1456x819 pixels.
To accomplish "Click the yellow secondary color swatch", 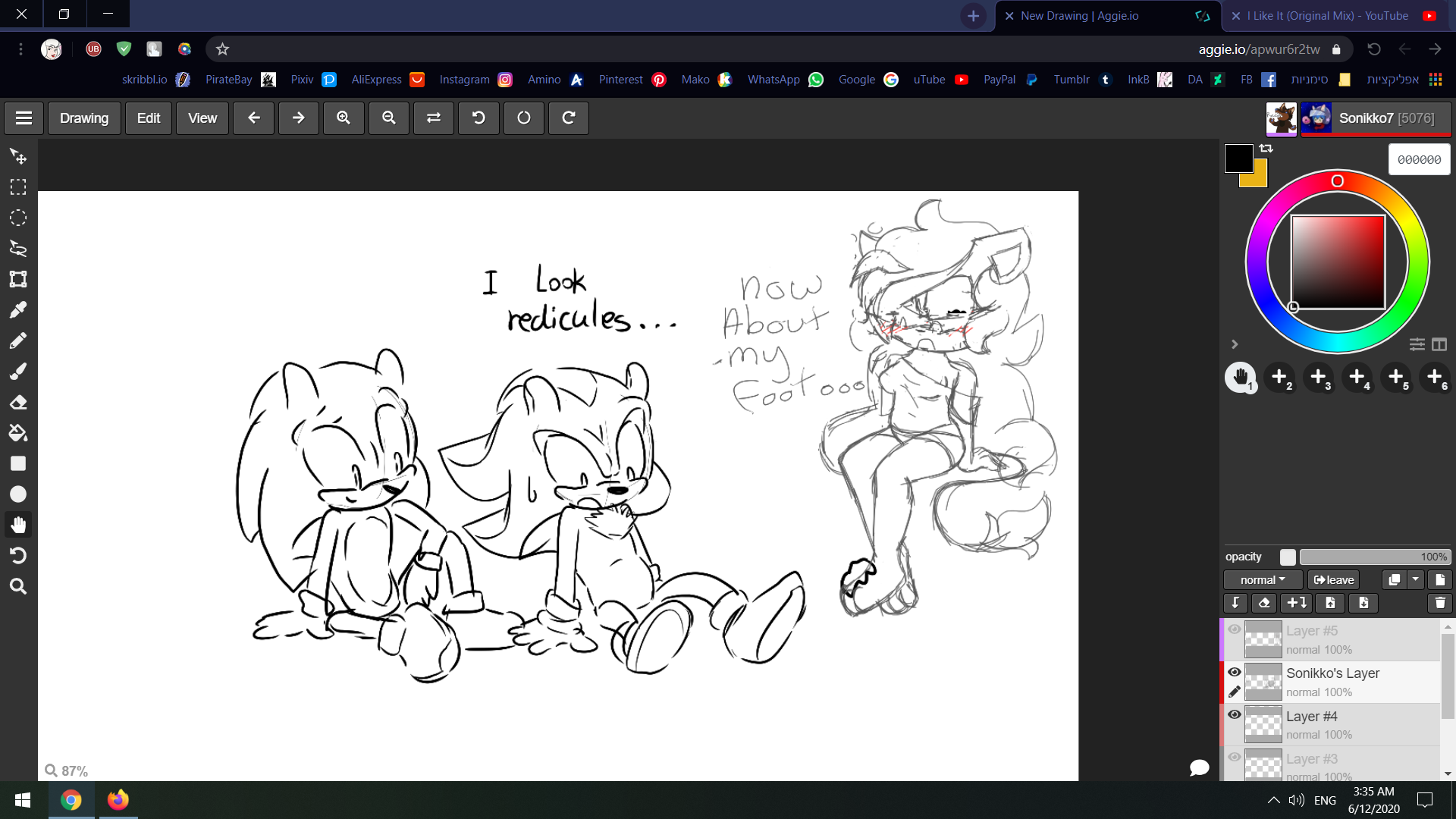I will tap(1259, 179).
